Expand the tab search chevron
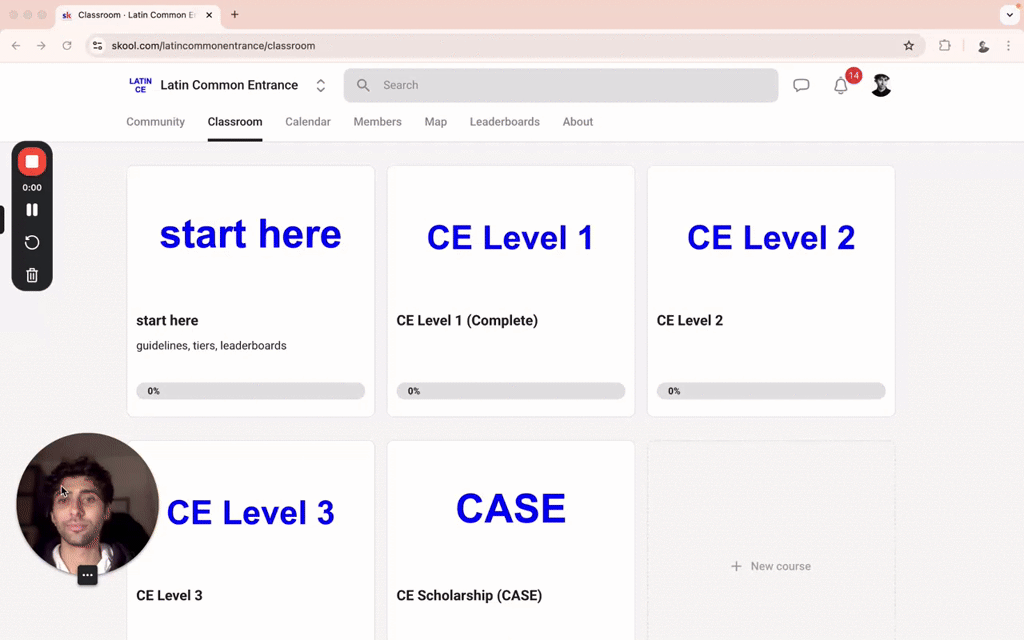Screen dimensions: 1024x640 pyautogui.click(x=1010, y=14)
